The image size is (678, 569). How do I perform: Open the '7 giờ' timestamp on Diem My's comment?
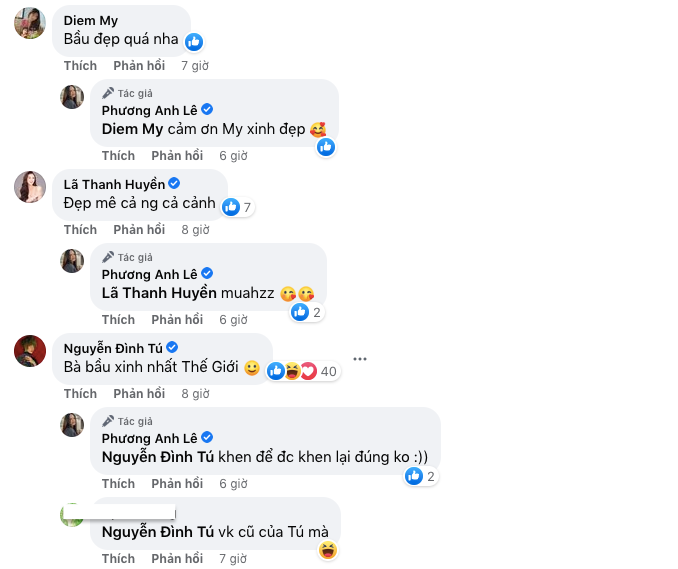(194, 66)
